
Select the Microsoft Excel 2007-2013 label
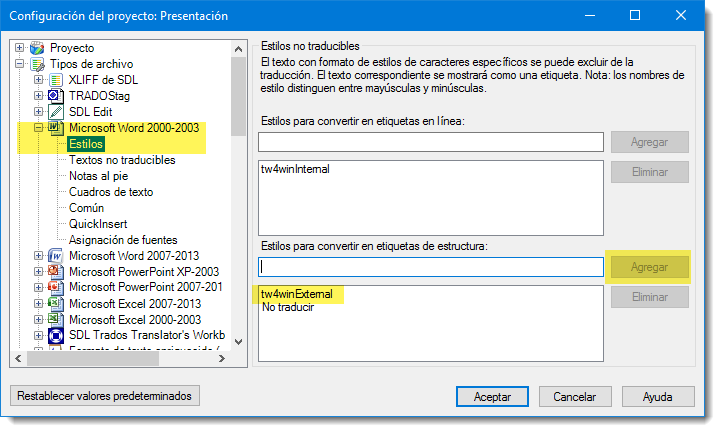tap(135, 304)
